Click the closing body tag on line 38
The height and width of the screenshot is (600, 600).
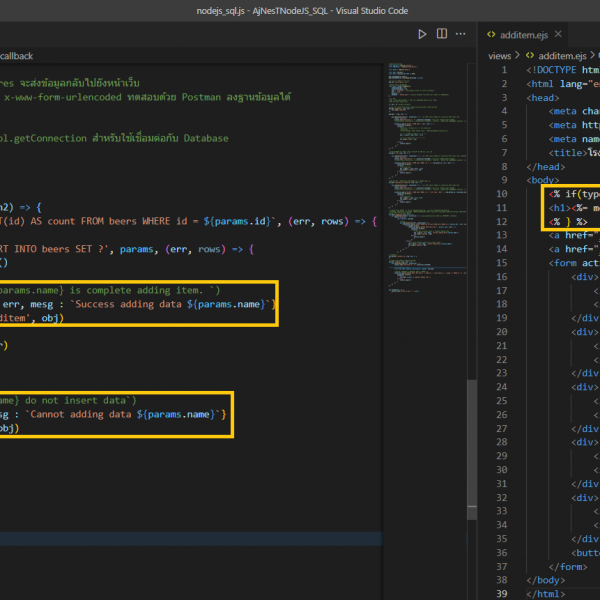[547, 580]
